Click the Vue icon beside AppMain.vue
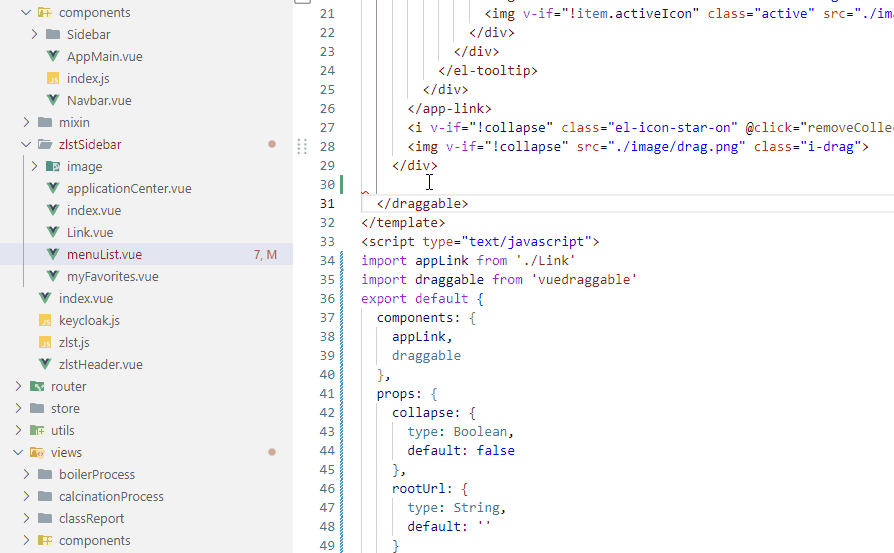 [x=52, y=57]
